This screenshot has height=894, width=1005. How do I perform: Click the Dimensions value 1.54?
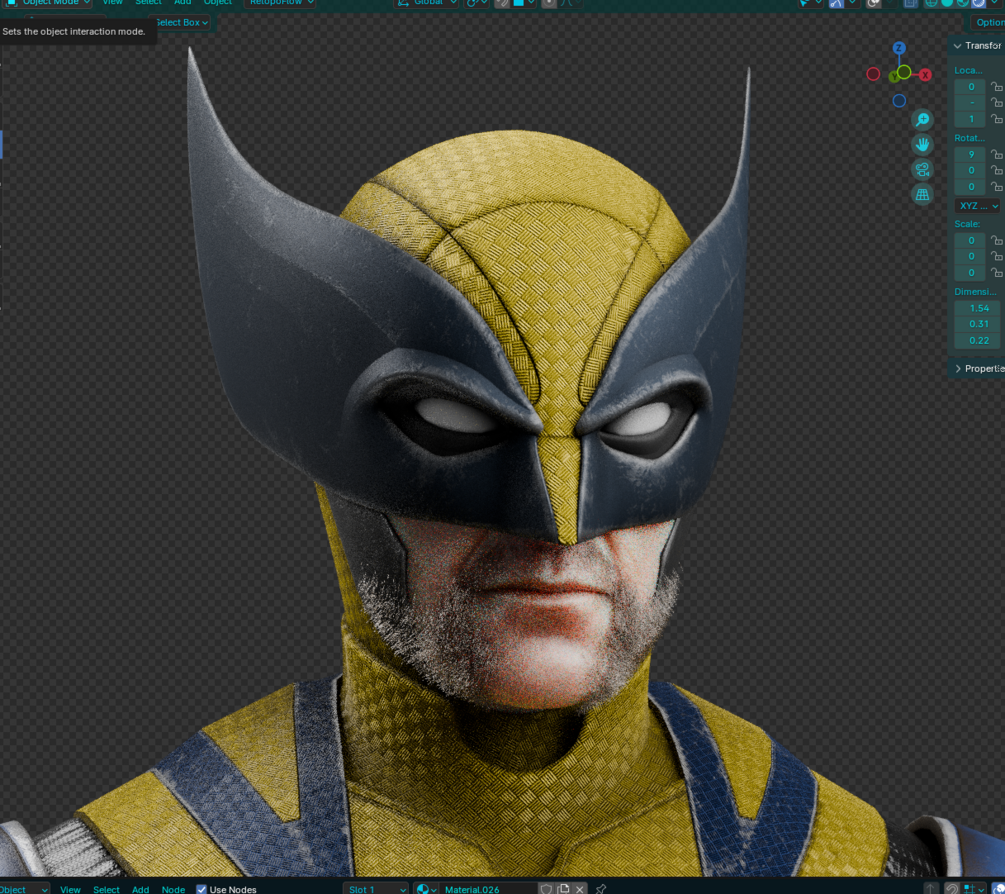coord(977,308)
